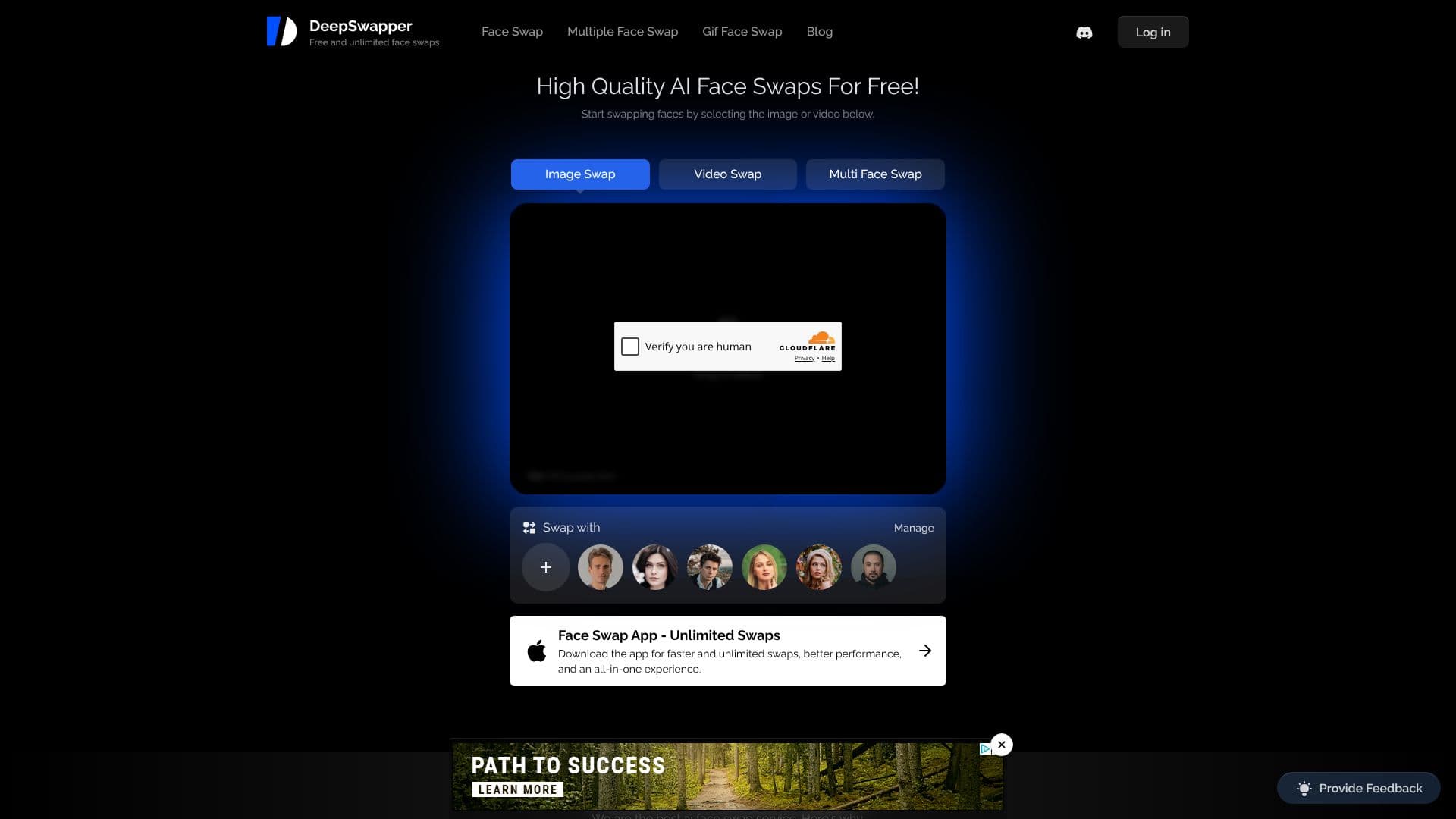Open Multiple Face Swap nav link
The image size is (1456, 819).
[x=623, y=32]
